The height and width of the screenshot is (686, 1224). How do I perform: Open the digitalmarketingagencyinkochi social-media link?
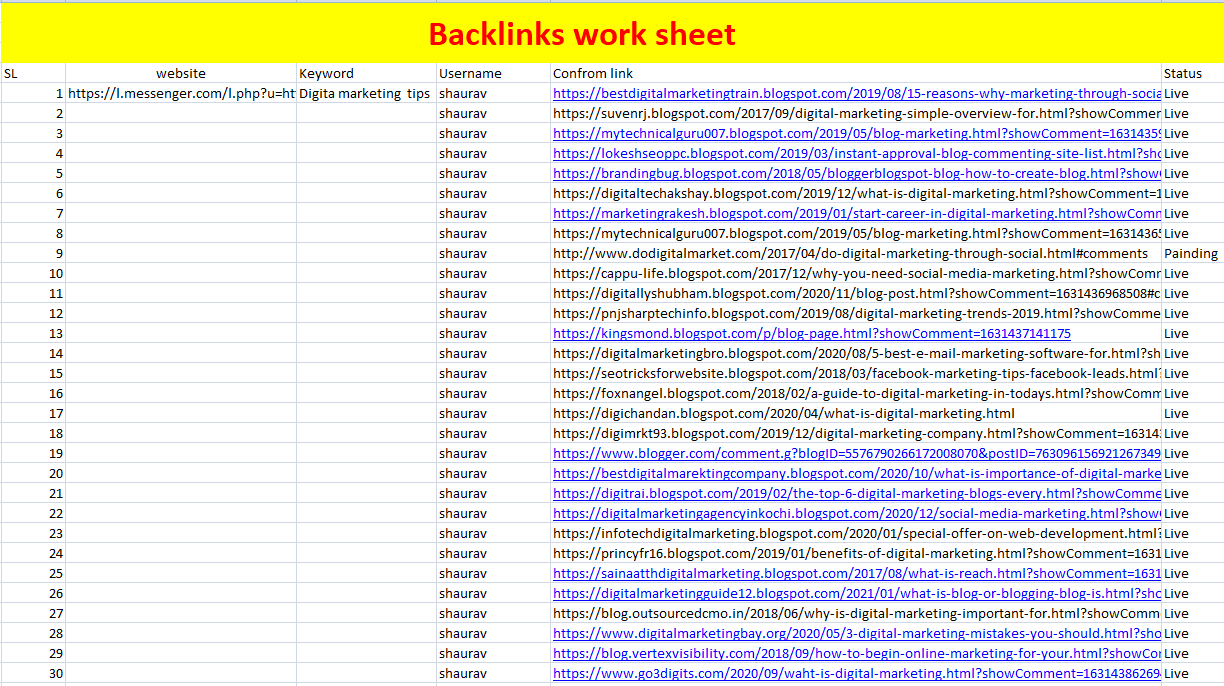(855, 513)
